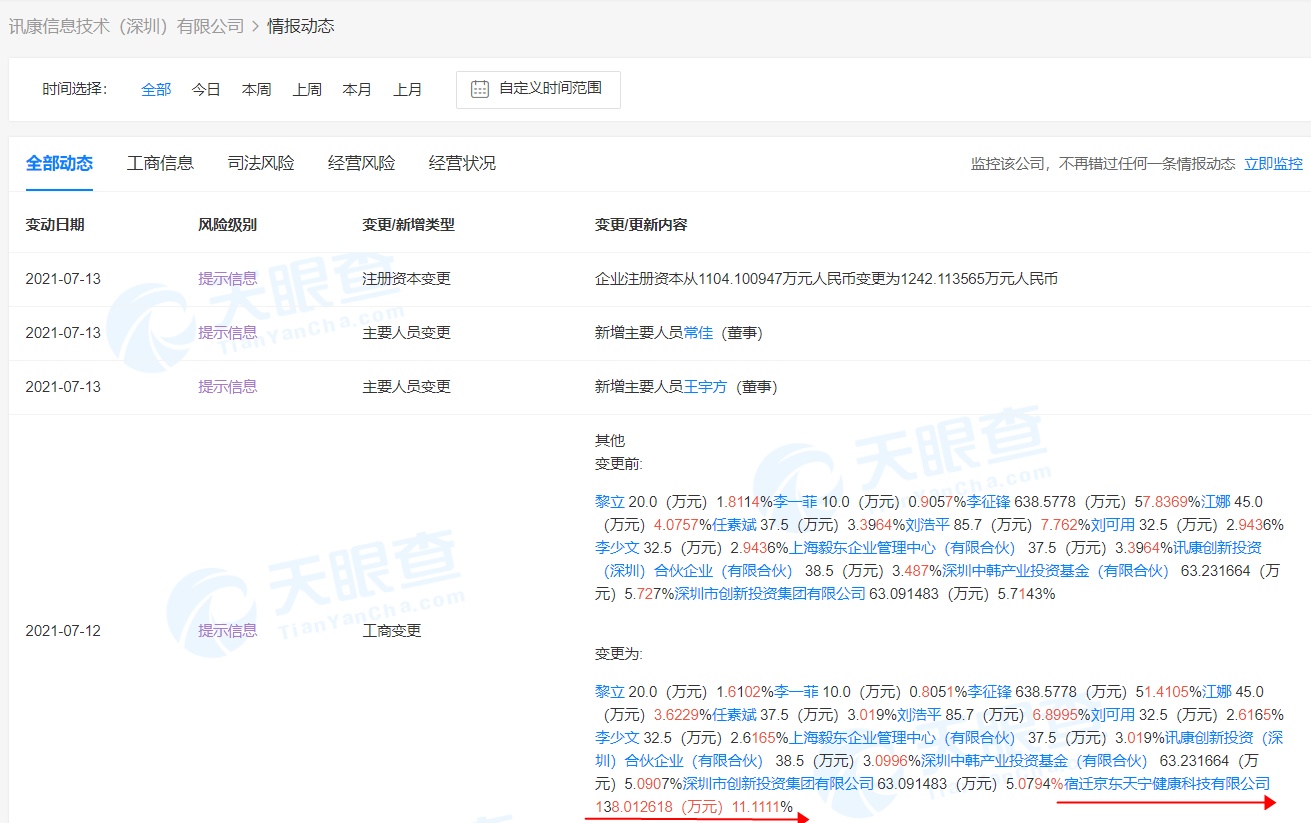Open 李征锋 link in the 变更为 section
Viewport: 1311px width, 823px height.
click(988, 692)
